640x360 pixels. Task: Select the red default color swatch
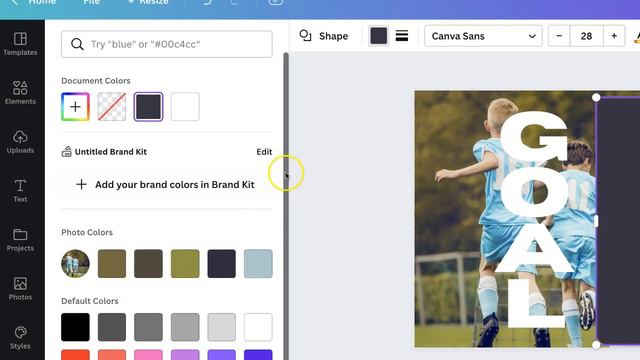tap(75, 355)
